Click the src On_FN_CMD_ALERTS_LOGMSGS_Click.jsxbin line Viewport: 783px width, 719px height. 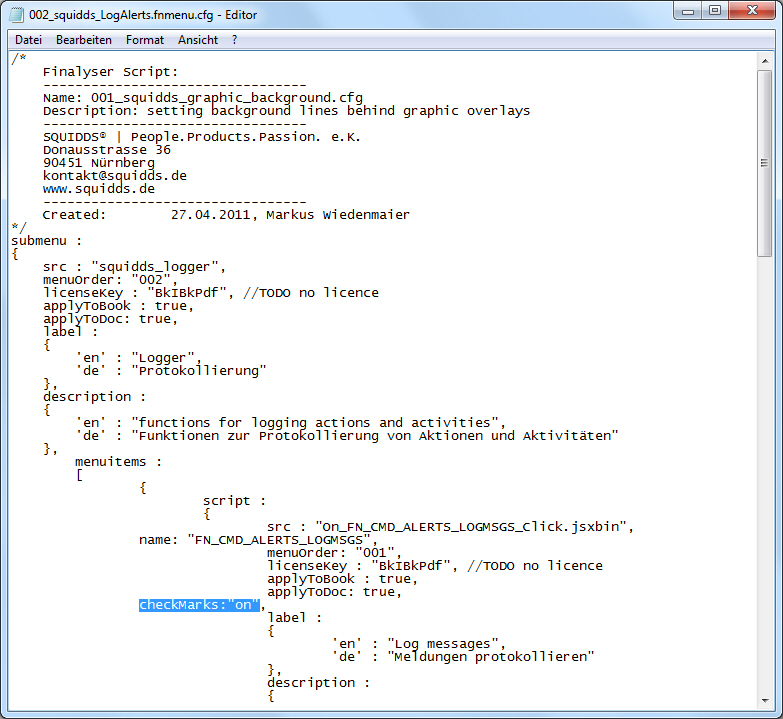click(450, 527)
